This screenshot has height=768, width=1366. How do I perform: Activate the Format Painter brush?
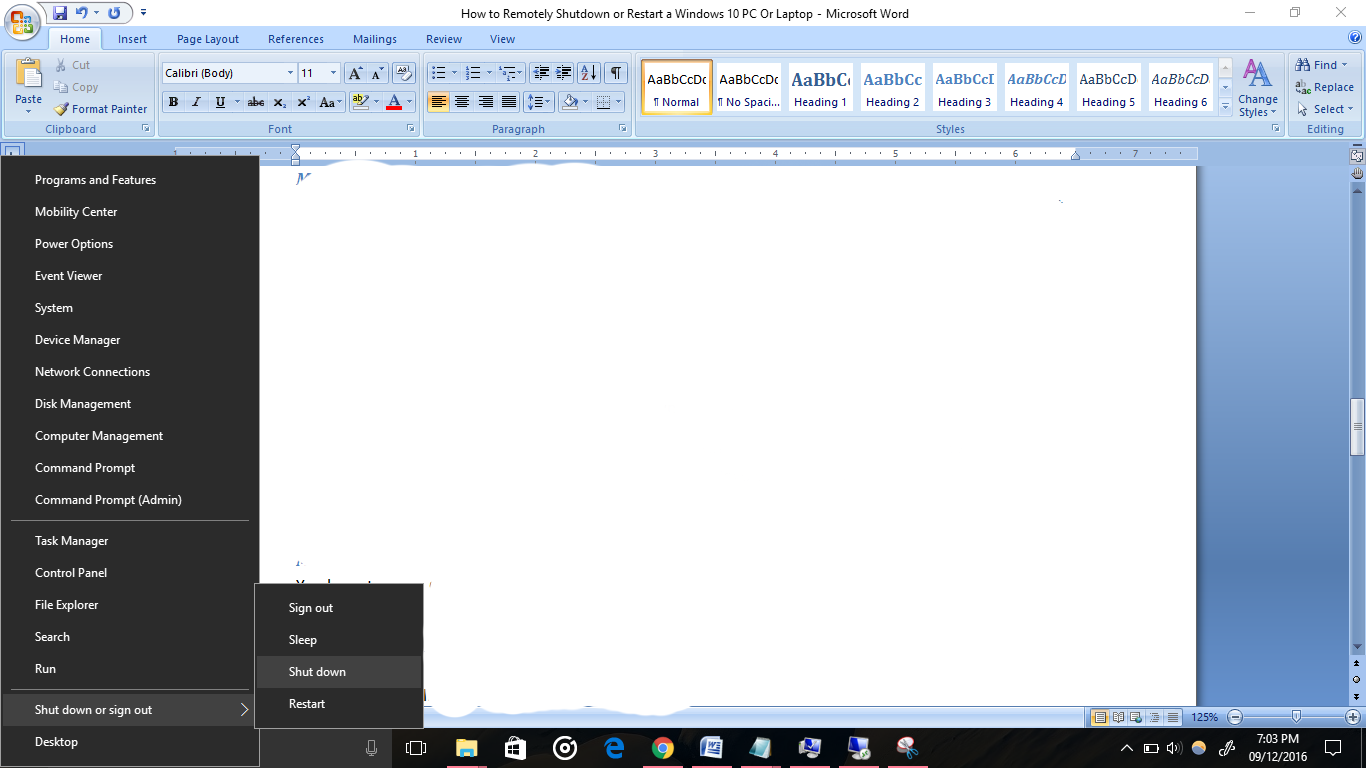click(99, 109)
